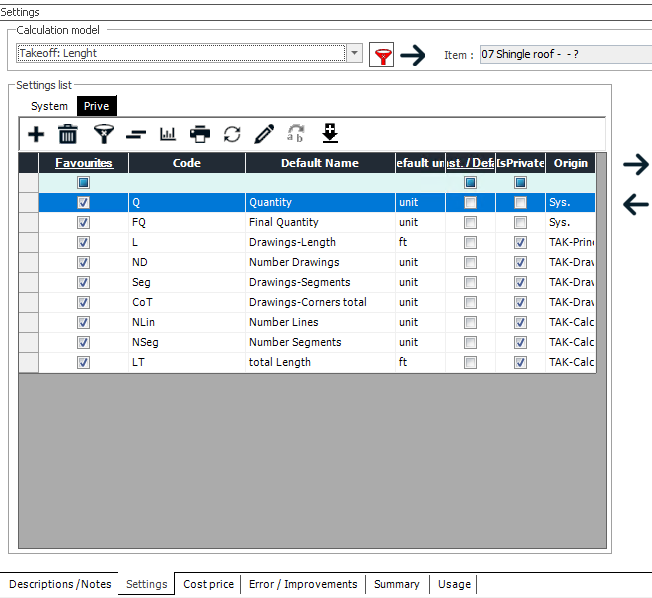Click the black funnel filter icon in toolbar
Viewport: 652px width, 598px height.
[x=103, y=134]
